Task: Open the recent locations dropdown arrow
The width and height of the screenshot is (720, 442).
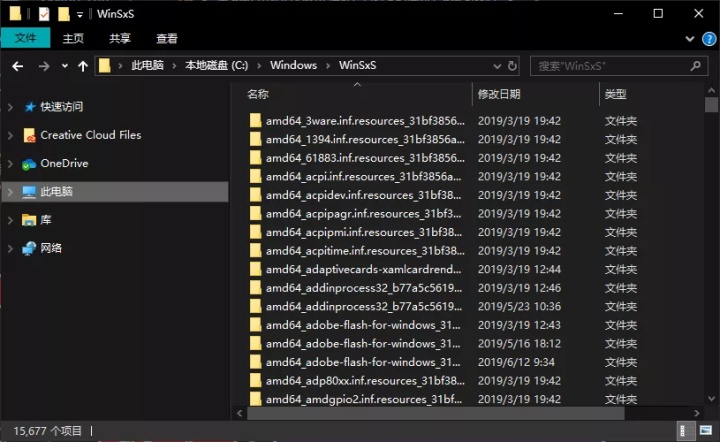Action: coord(65,66)
